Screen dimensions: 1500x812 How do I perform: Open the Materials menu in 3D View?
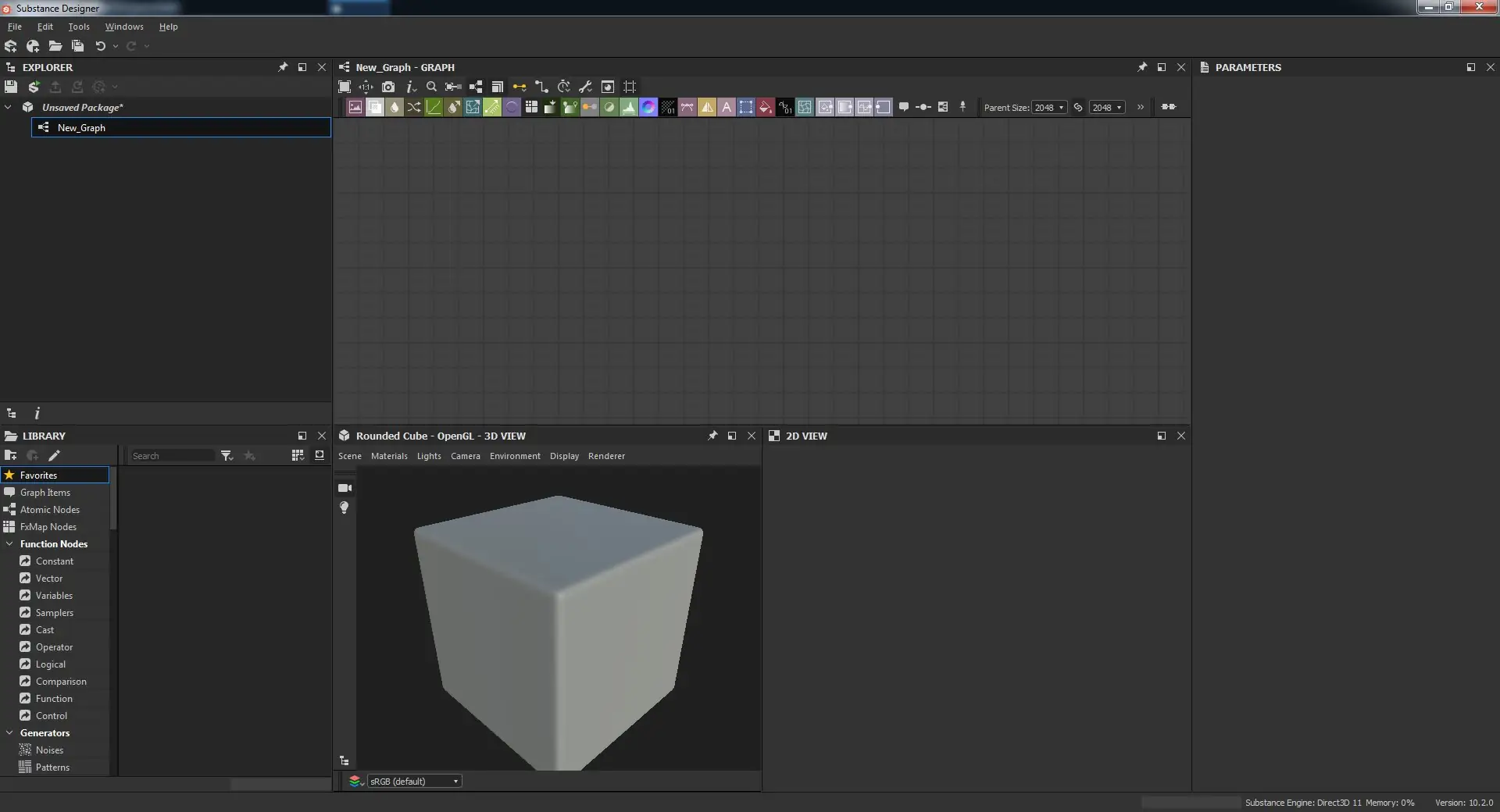(x=389, y=456)
